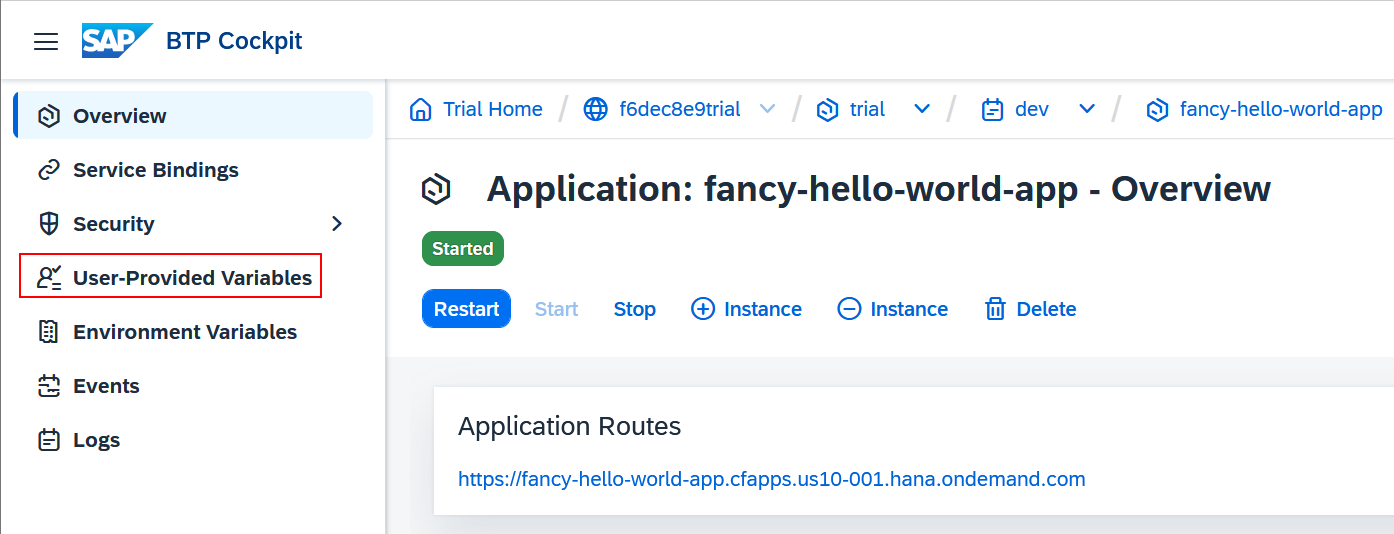Image resolution: width=1394 pixels, height=534 pixels.
Task: Click the Service Bindings link icon
Action: click(x=49, y=170)
